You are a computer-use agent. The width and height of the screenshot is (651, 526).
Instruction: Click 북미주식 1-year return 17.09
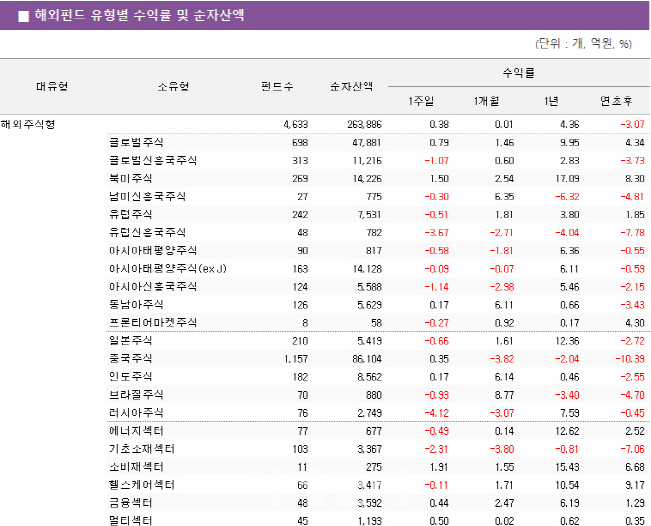[567, 179]
